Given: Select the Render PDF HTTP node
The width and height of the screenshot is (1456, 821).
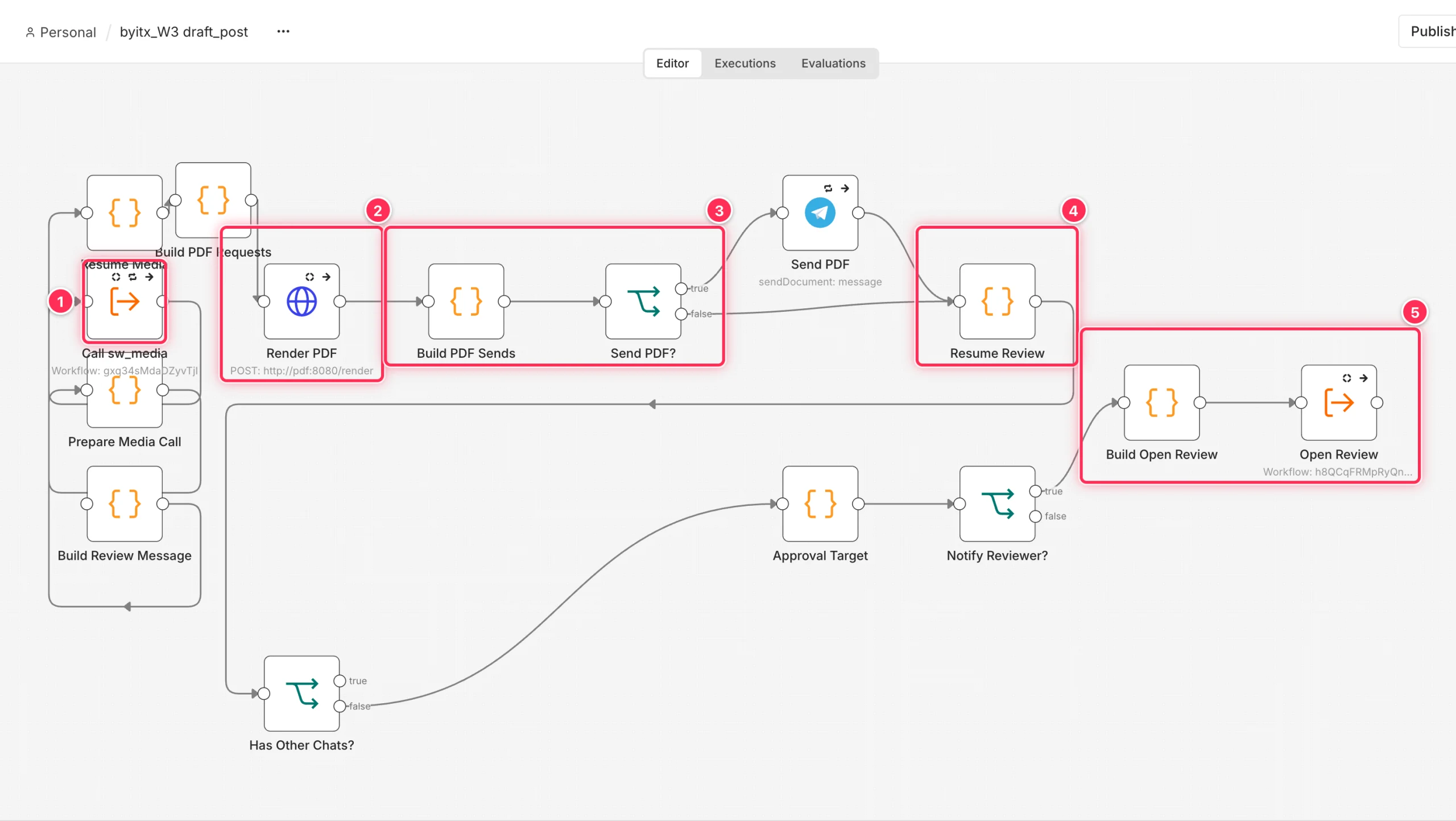Looking at the screenshot, I should tap(301, 301).
